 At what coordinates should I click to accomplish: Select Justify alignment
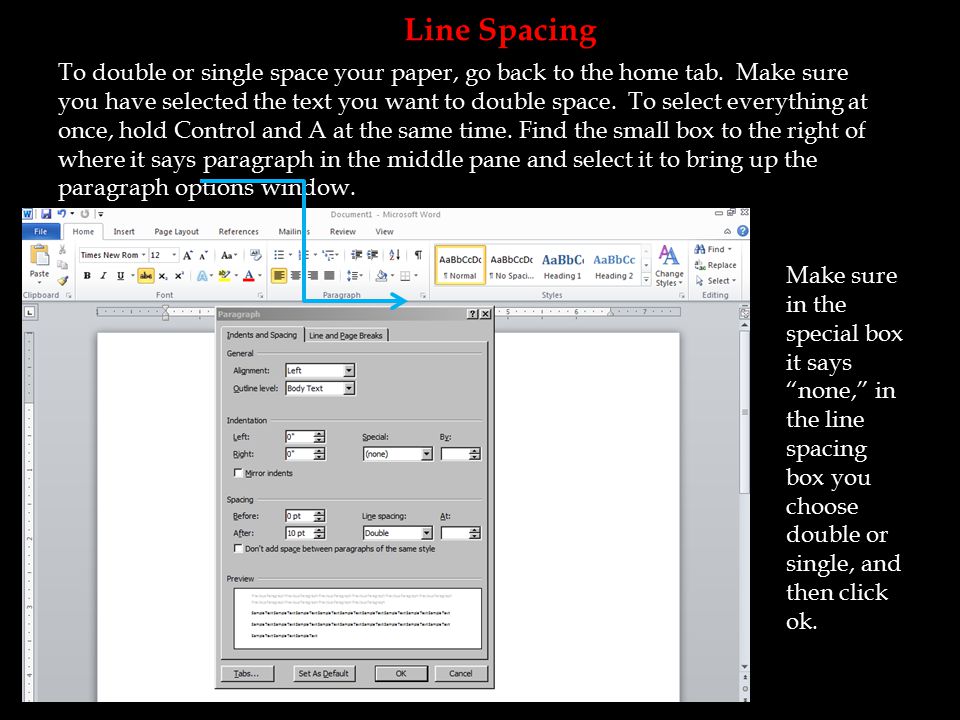(x=329, y=276)
